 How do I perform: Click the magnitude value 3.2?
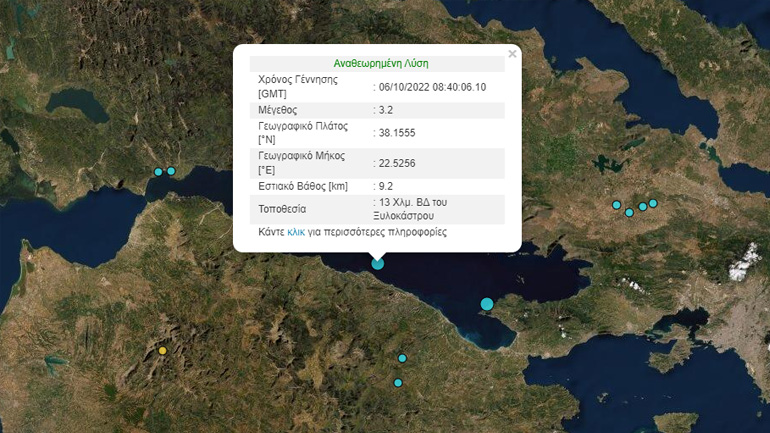(x=386, y=110)
